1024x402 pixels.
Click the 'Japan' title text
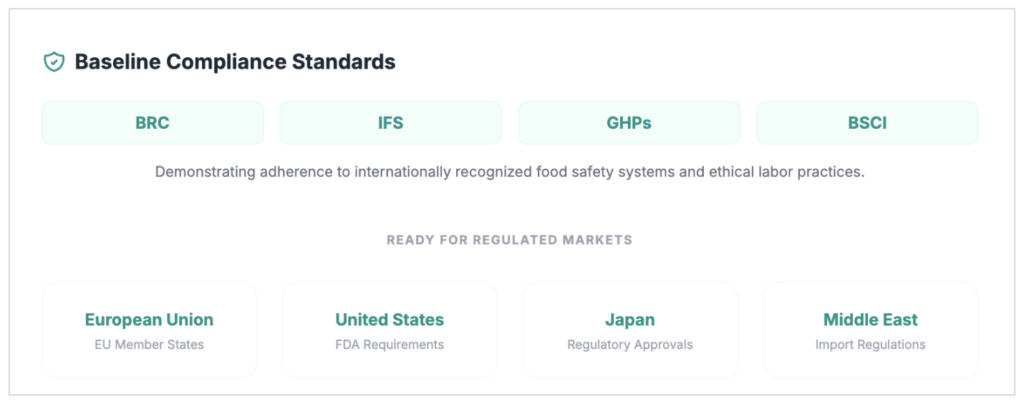coord(630,320)
